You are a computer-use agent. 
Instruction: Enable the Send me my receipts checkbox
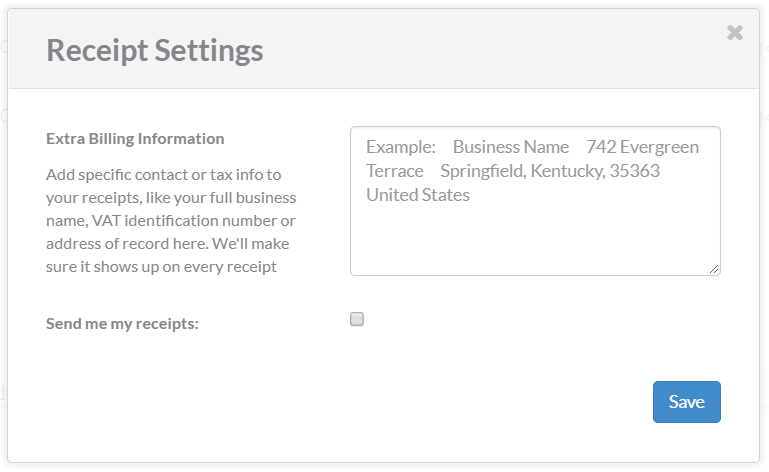click(357, 320)
